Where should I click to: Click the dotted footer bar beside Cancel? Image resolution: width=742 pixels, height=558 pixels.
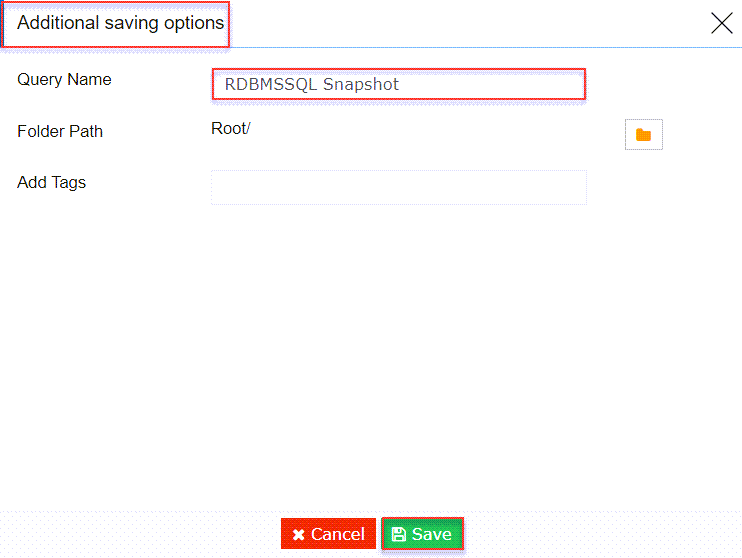(x=142, y=534)
